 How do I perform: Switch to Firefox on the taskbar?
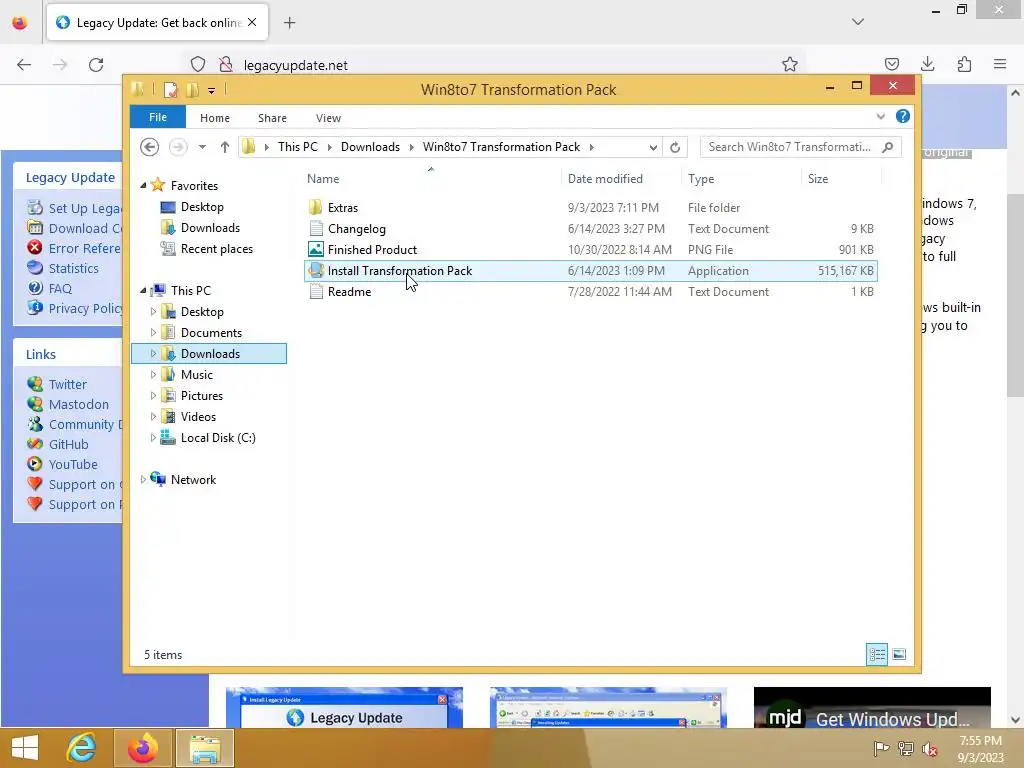(142, 748)
